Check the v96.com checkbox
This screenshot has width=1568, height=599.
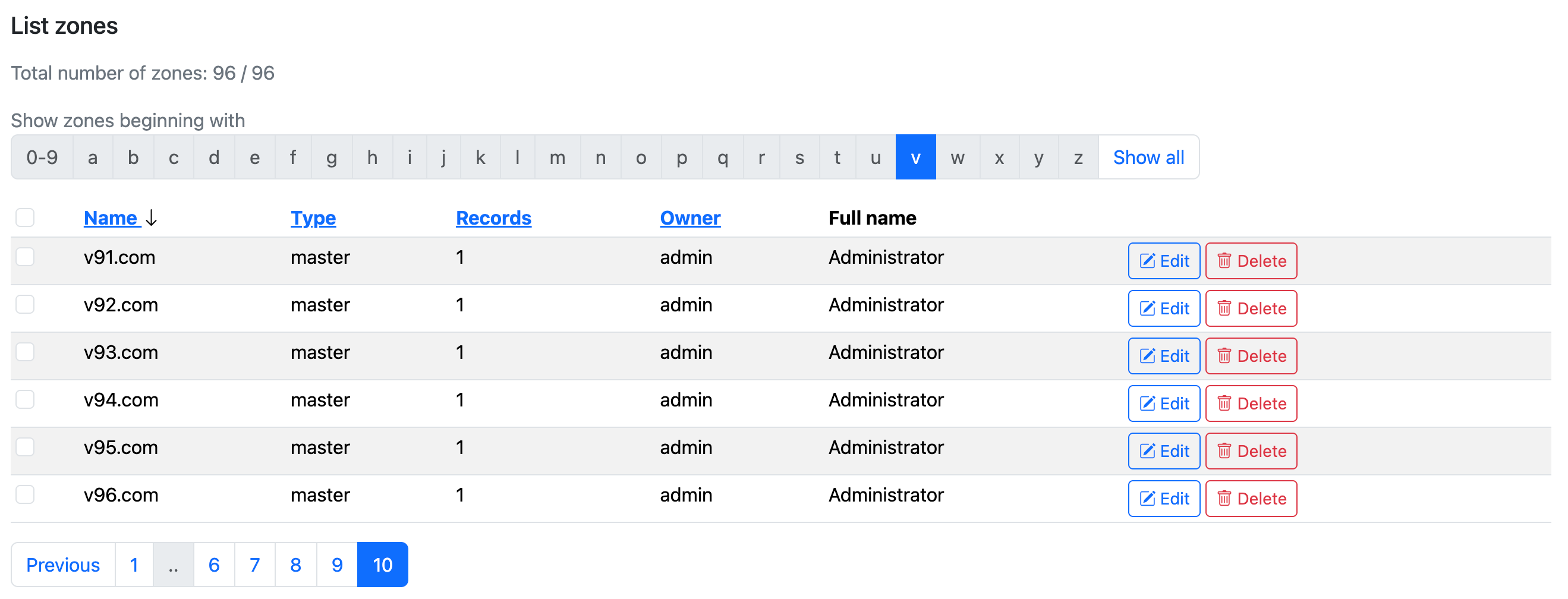tap(25, 494)
